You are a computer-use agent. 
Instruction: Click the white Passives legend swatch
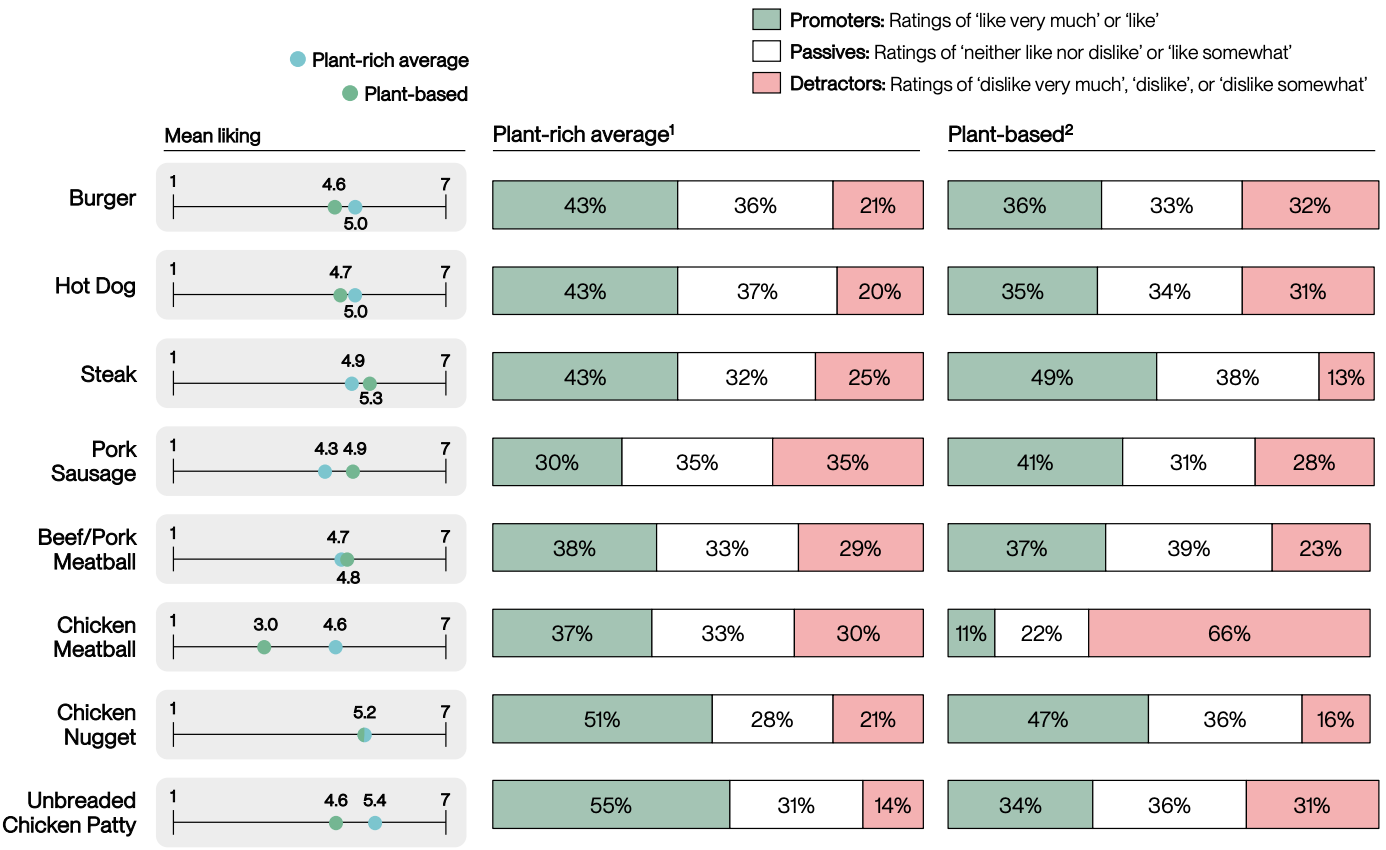[x=765, y=52]
